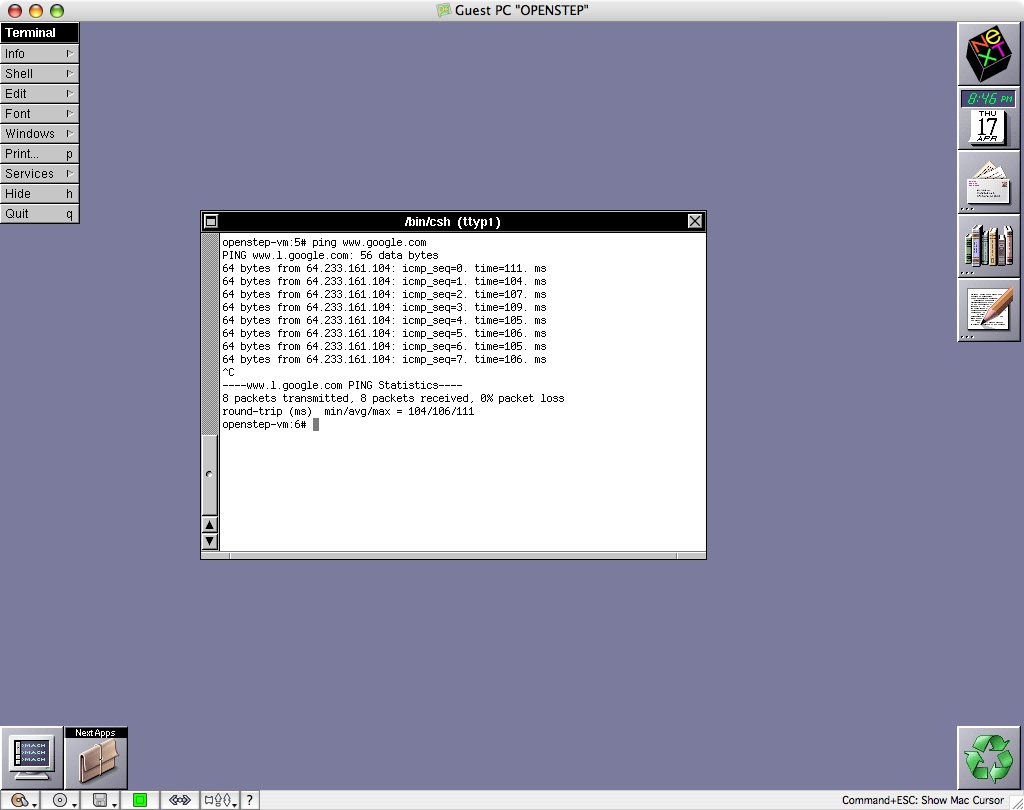Select the floppy disk icon in Guest PC toolbar
1024x810 pixels.
click(x=99, y=799)
